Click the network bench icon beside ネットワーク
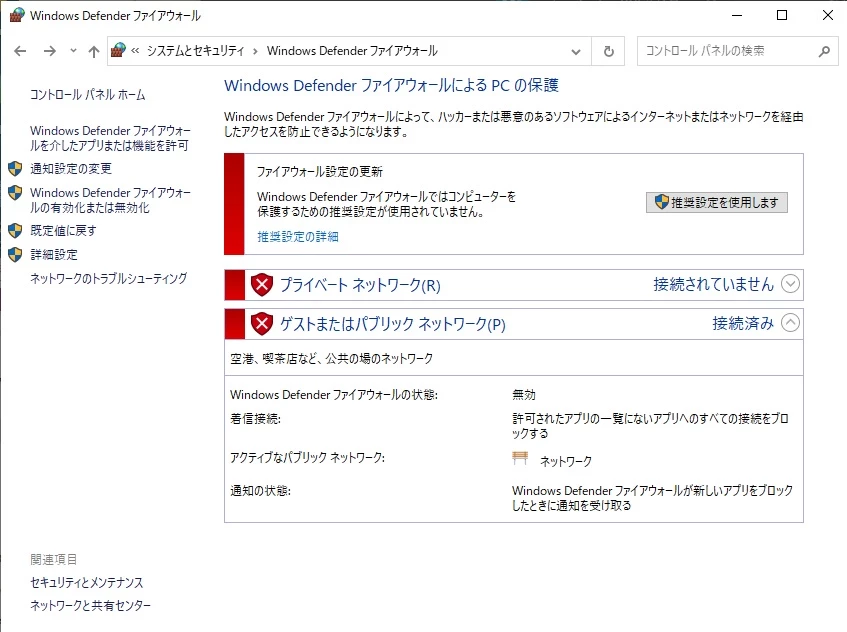Viewport: 847px width, 632px height. tap(520, 459)
